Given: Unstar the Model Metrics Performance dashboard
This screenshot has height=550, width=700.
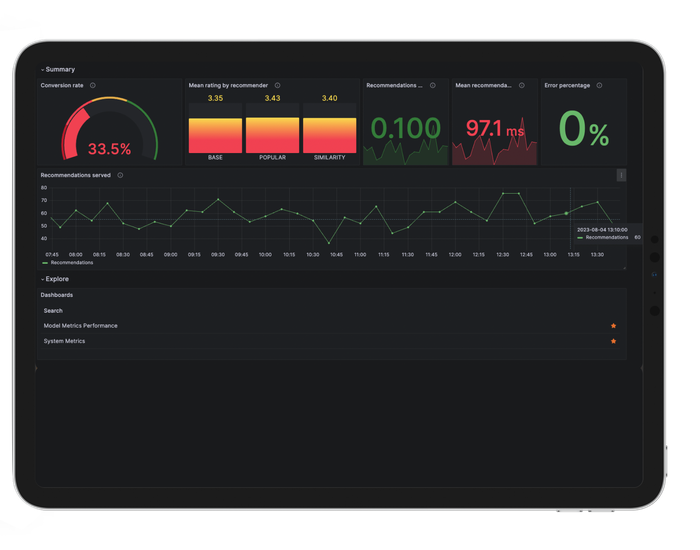Looking at the screenshot, I should point(613,326).
